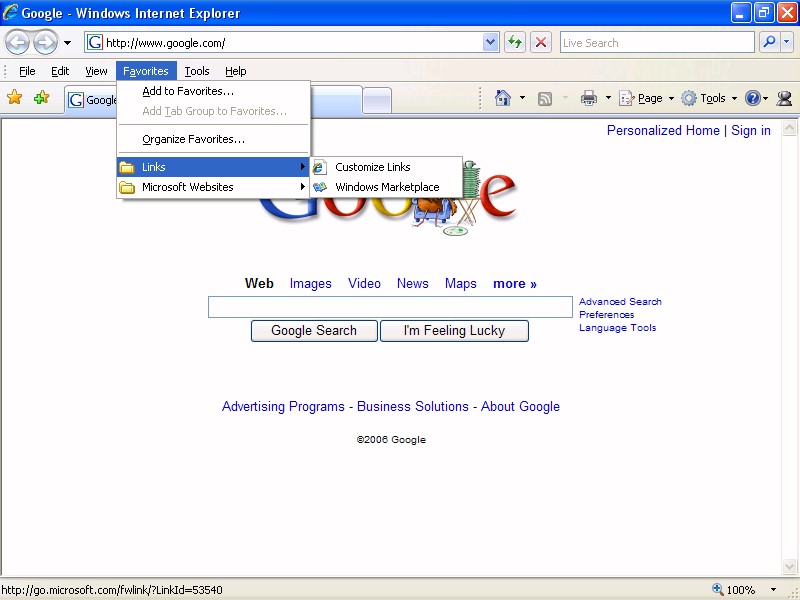The image size is (800, 600).
Task: Click the Google logo doodle image
Action: (390, 199)
